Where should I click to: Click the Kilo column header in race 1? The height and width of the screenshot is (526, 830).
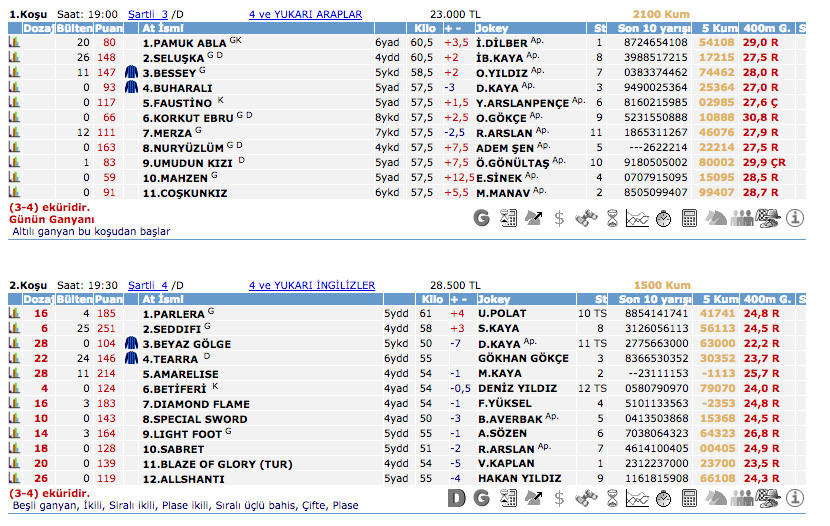tap(422, 29)
